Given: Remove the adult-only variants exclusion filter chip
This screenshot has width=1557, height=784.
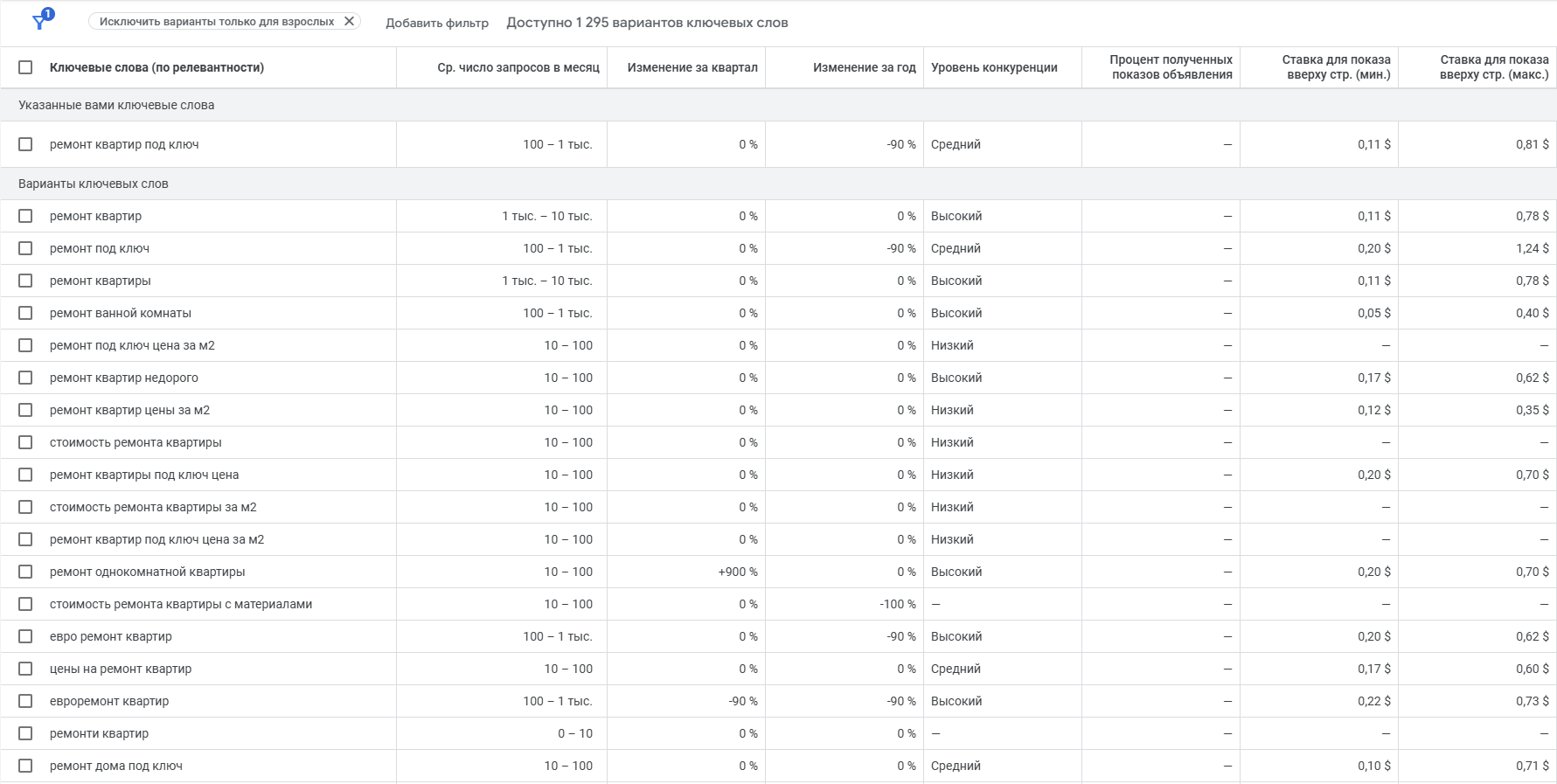Looking at the screenshot, I should (x=349, y=21).
